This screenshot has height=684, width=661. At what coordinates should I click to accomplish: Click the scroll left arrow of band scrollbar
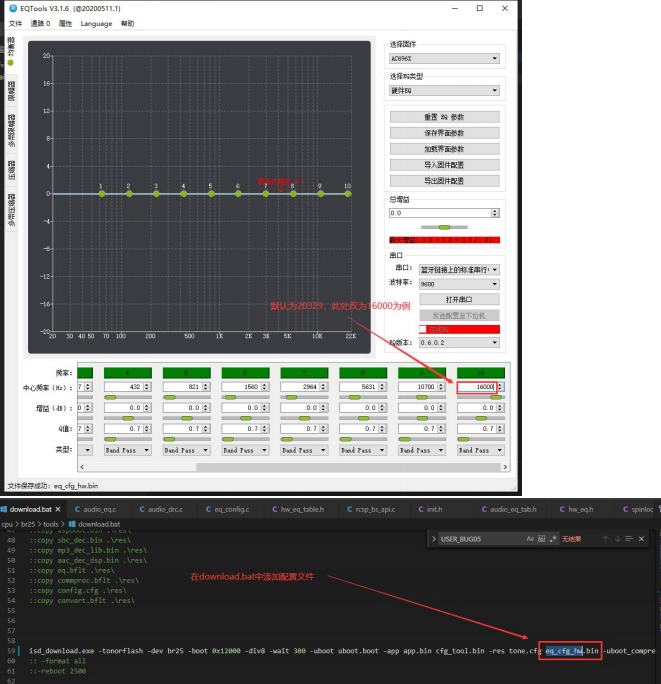tap(82, 467)
